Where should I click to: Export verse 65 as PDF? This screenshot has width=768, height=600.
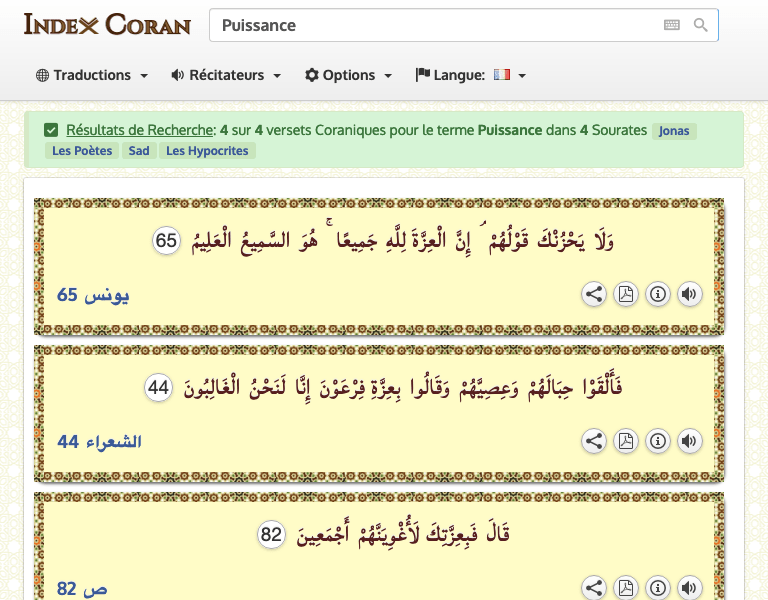coord(625,294)
